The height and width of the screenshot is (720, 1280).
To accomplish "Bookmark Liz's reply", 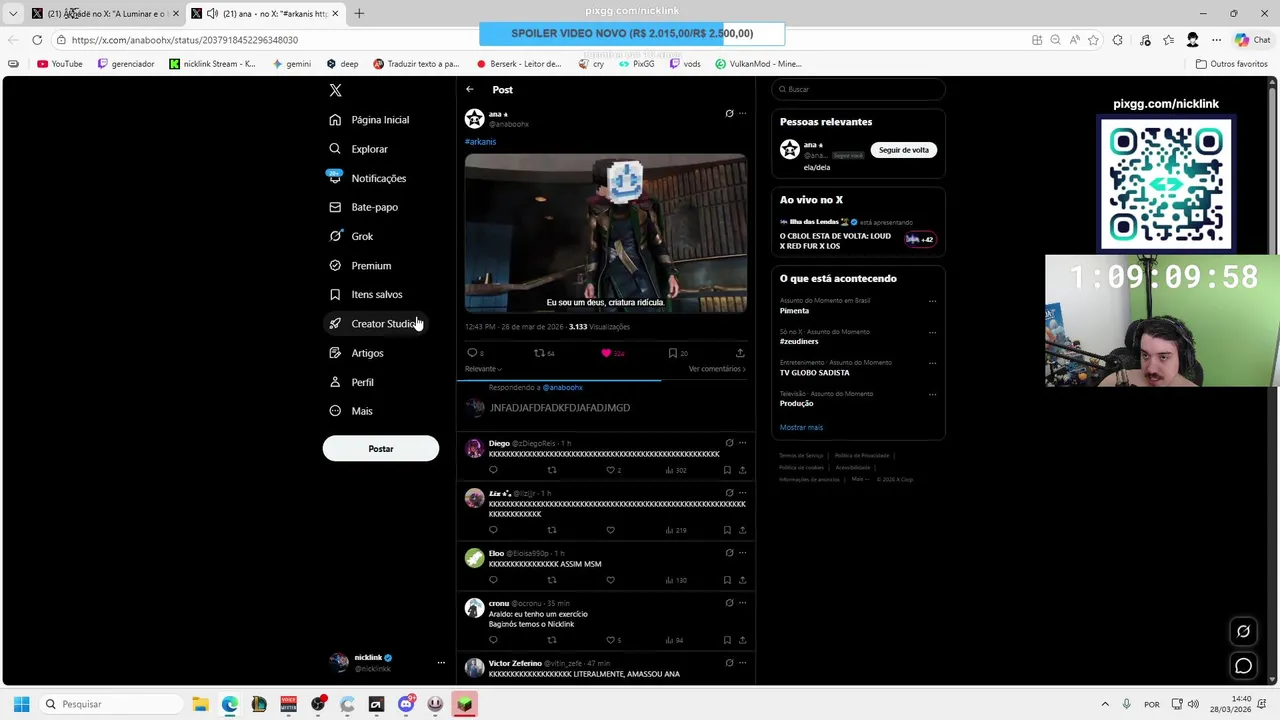I will (x=727, y=530).
